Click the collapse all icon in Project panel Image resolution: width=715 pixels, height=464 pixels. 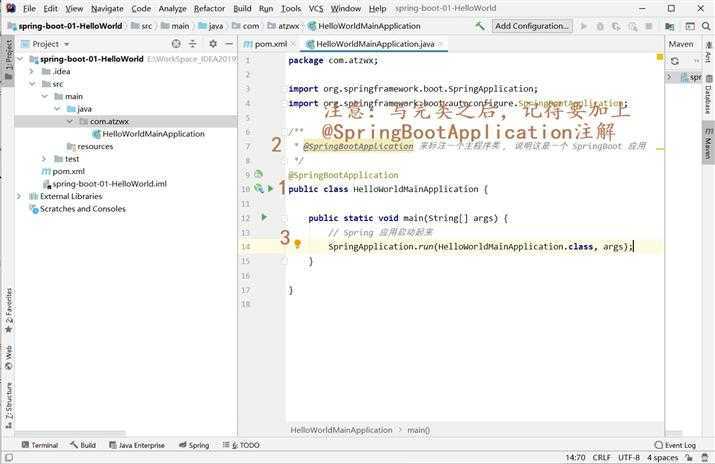[193, 44]
